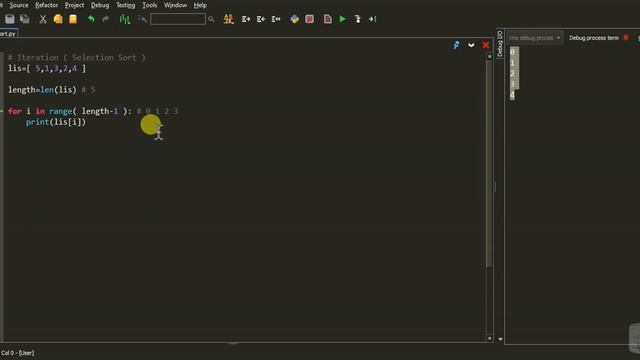Click the Save All files icon
The width and height of the screenshot is (640, 360).
[25, 19]
